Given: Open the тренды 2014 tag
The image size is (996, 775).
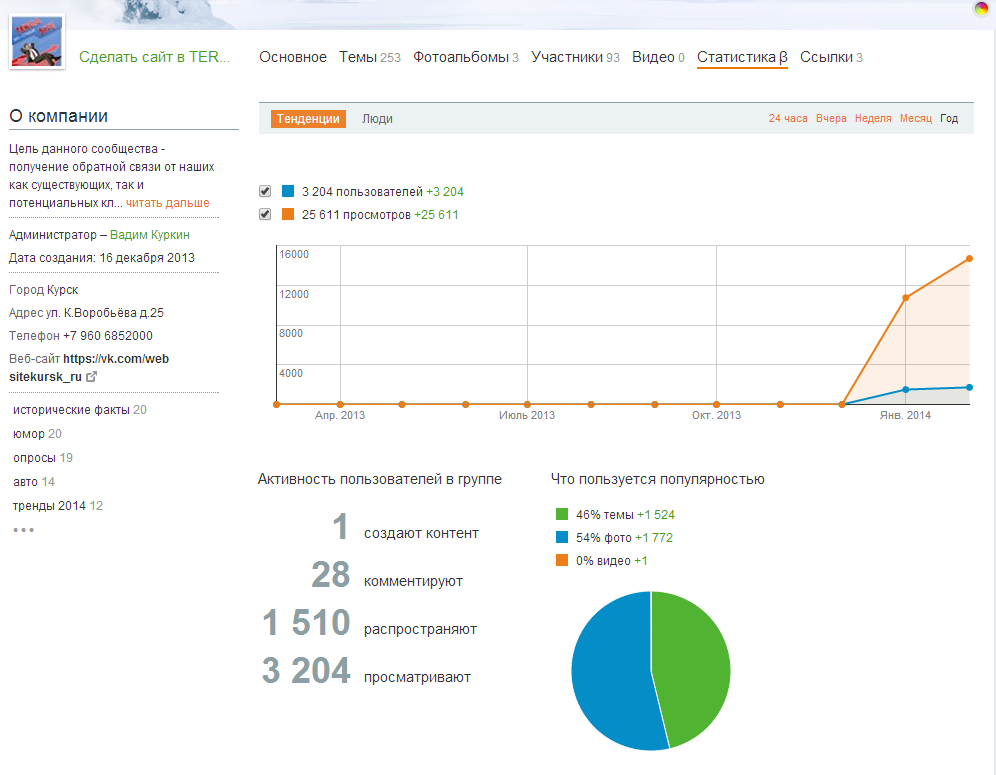Looking at the screenshot, I should [58, 506].
